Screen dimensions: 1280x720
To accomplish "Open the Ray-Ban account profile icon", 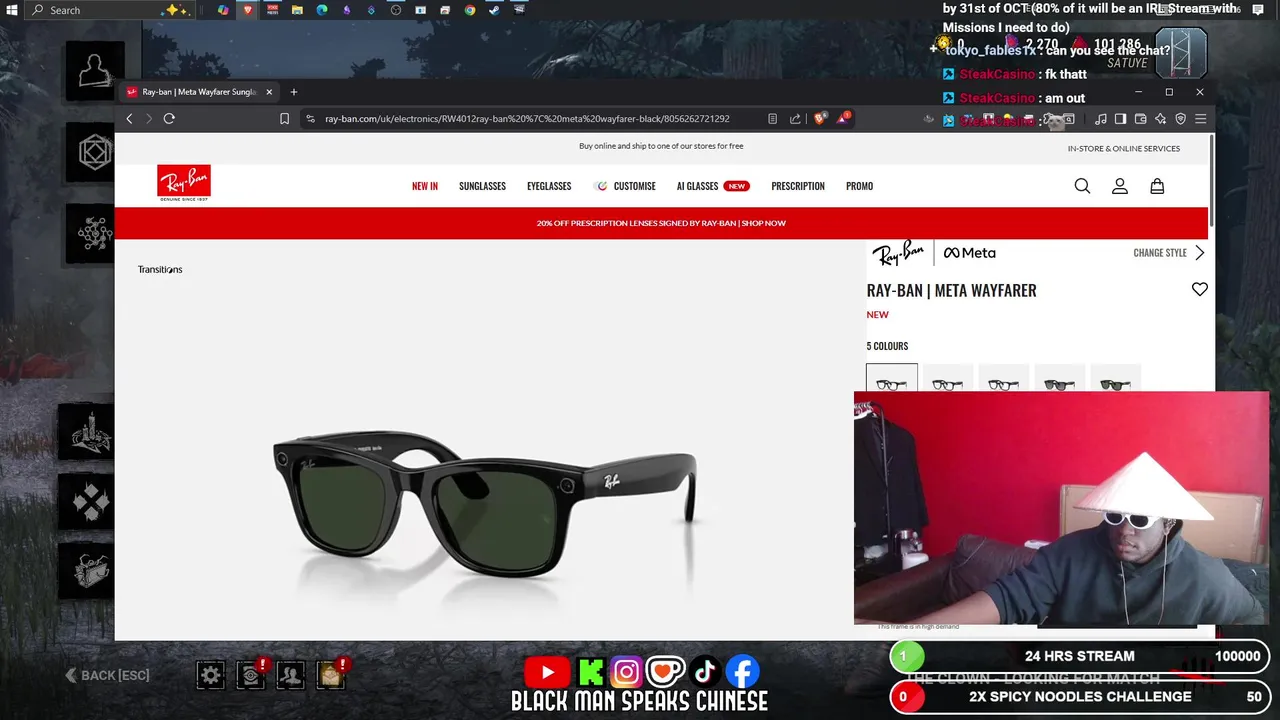I will point(1120,186).
